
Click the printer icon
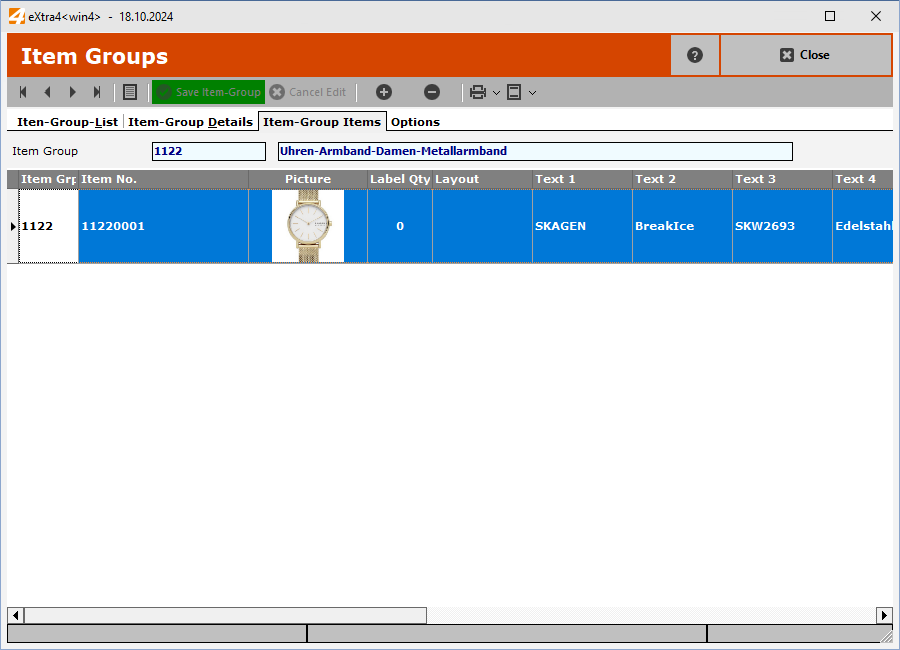[478, 92]
